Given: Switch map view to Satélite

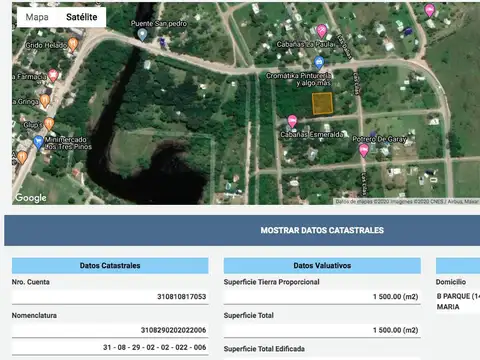Looking at the screenshot, I should 82,17.
